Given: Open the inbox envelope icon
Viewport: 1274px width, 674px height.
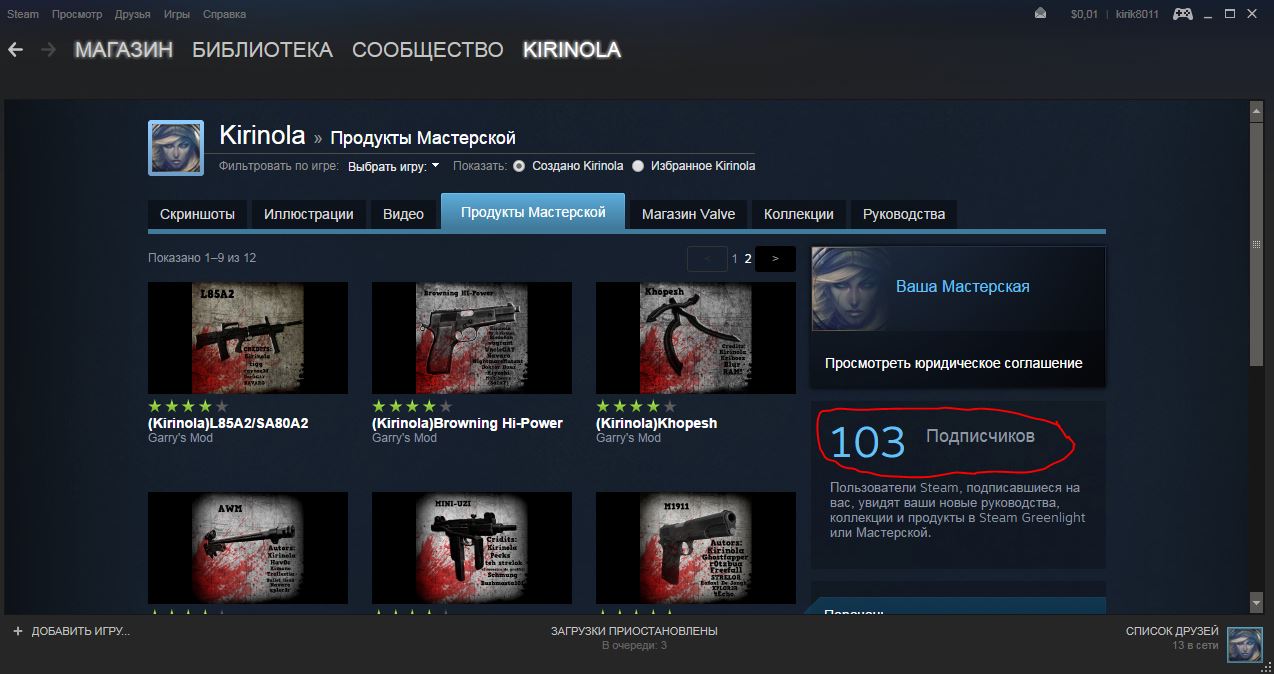Looking at the screenshot, I should 1040,13.
